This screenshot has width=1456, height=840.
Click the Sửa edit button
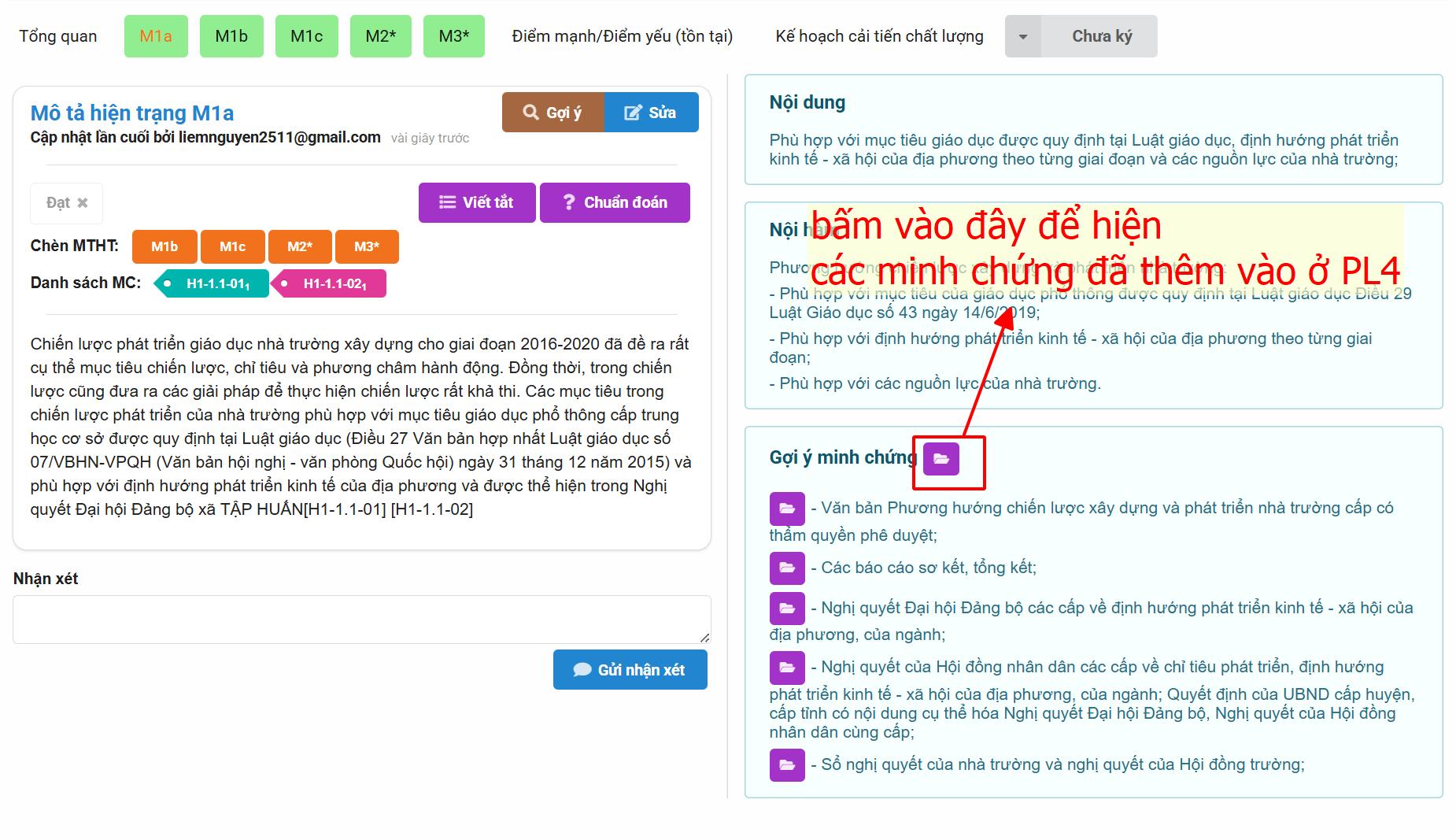651,113
